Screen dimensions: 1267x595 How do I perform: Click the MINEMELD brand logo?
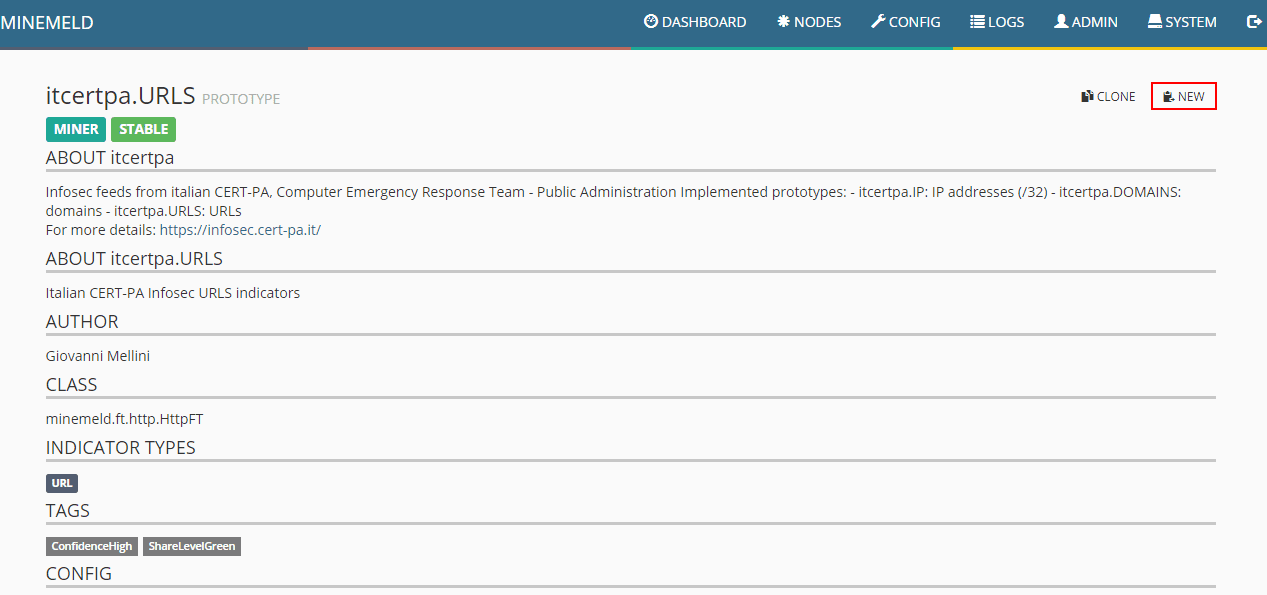click(47, 23)
